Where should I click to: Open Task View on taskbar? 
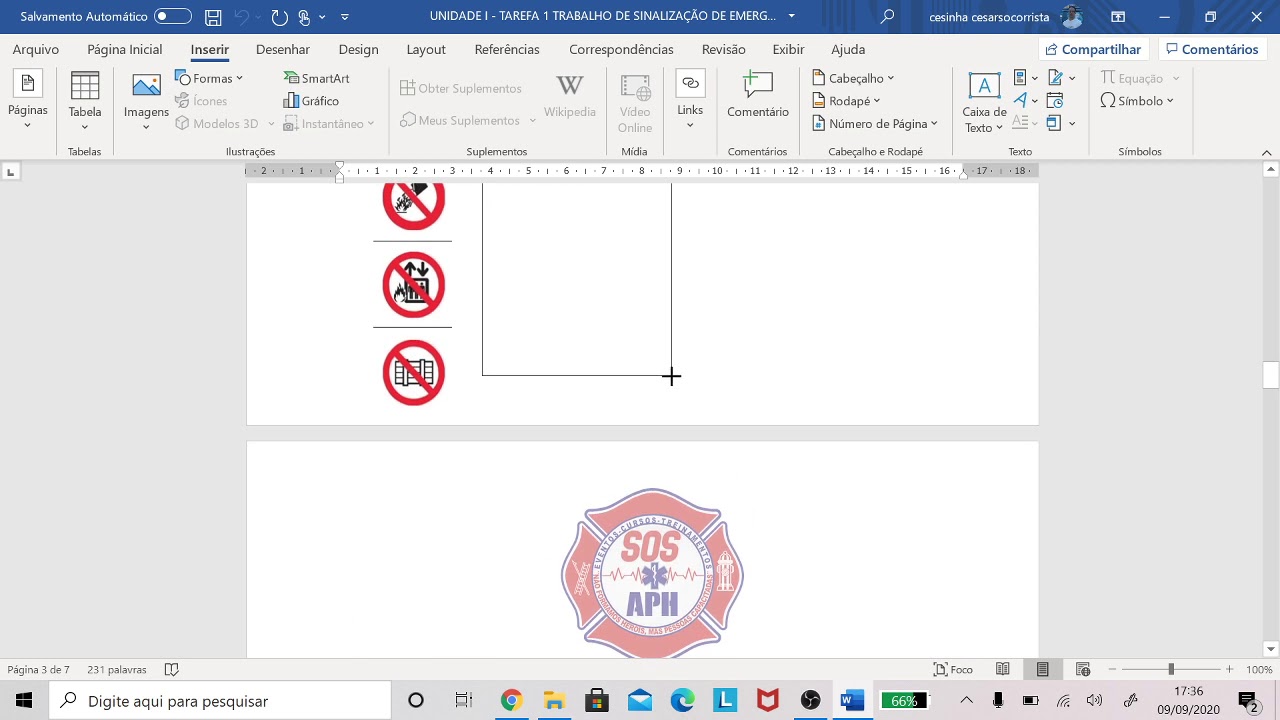463,701
